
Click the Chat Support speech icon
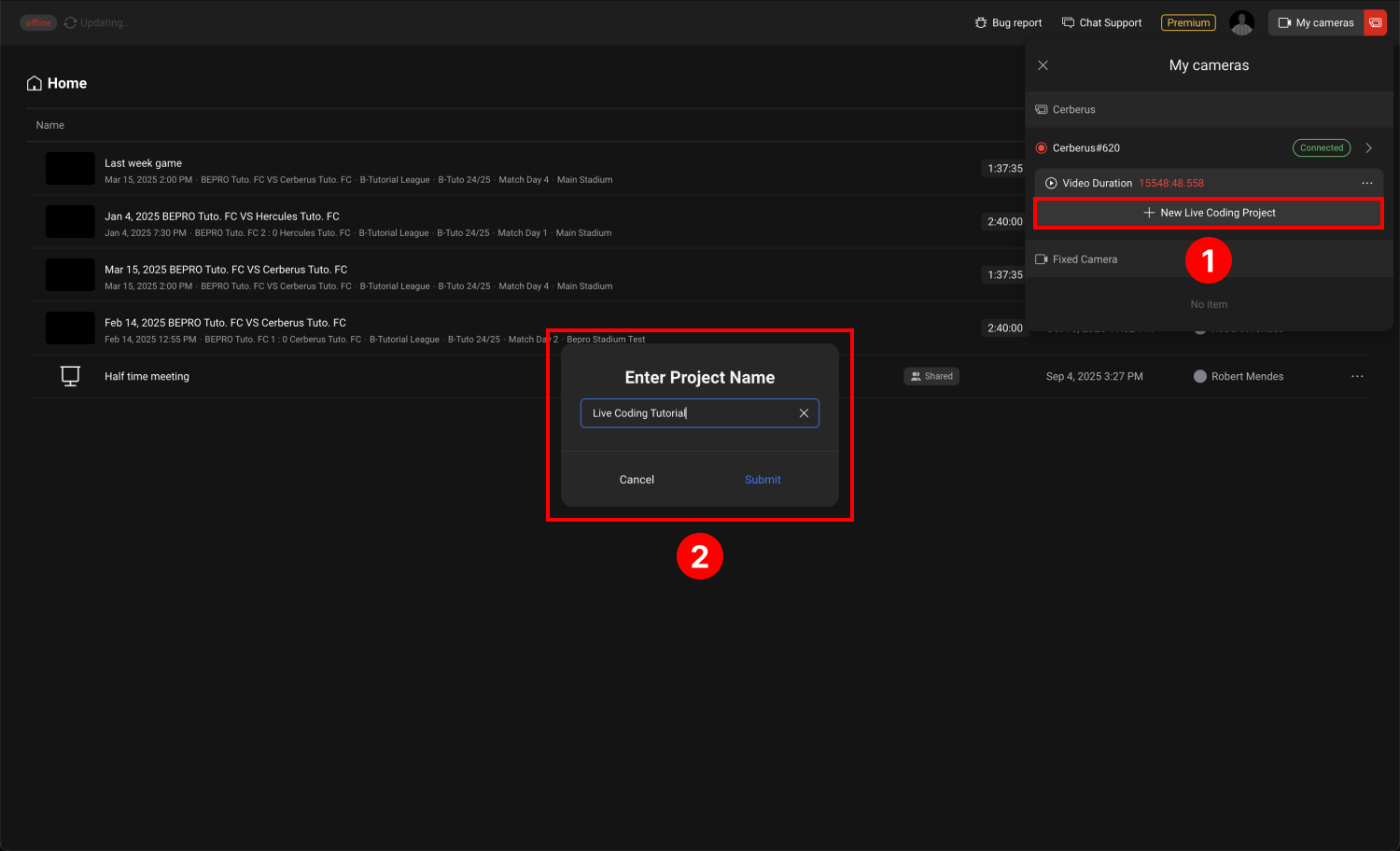(x=1068, y=22)
